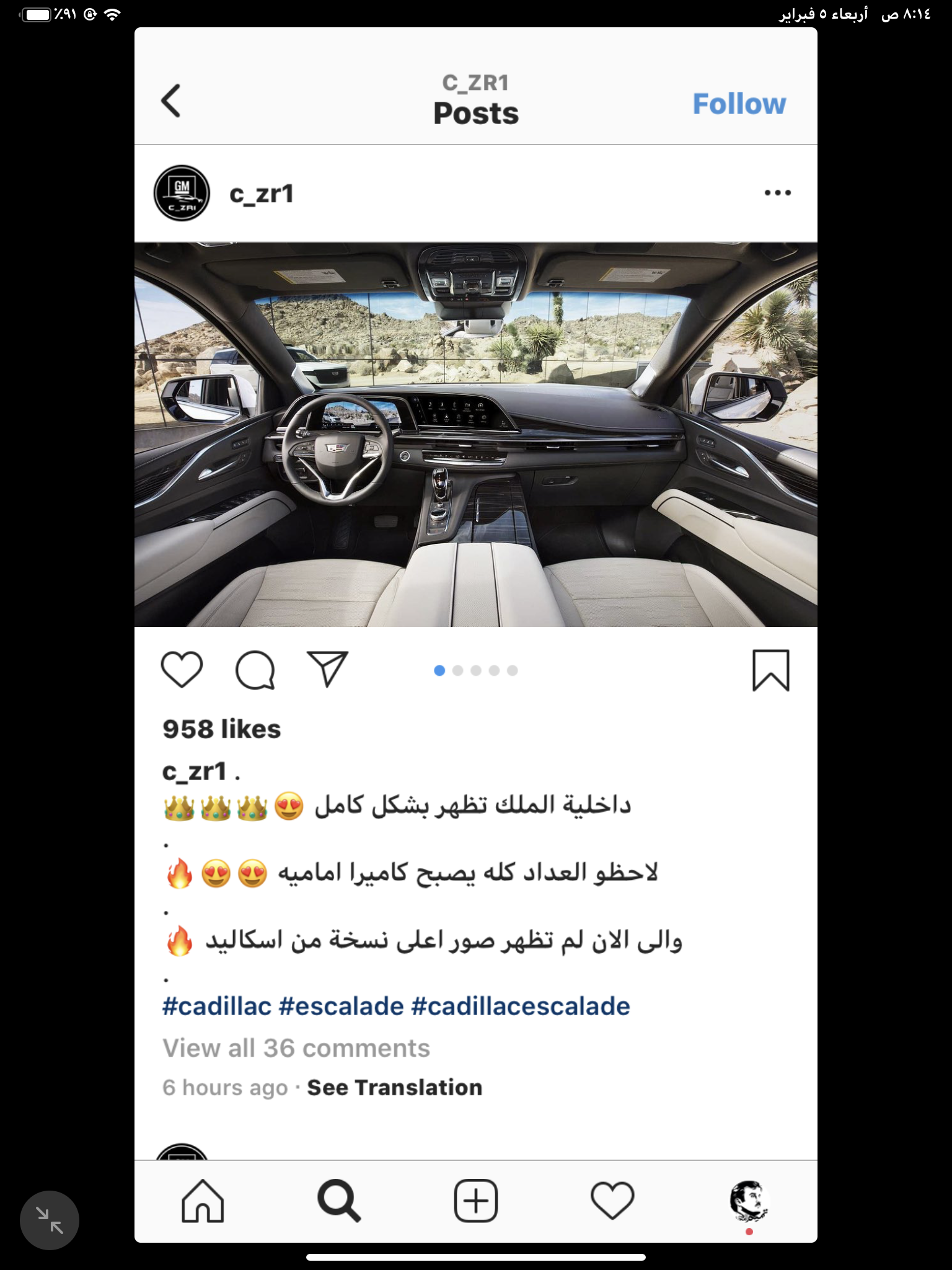Open c_zr1 username beside the avatar
Viewport: 952px width, 1270px height.
click(261, 193)
